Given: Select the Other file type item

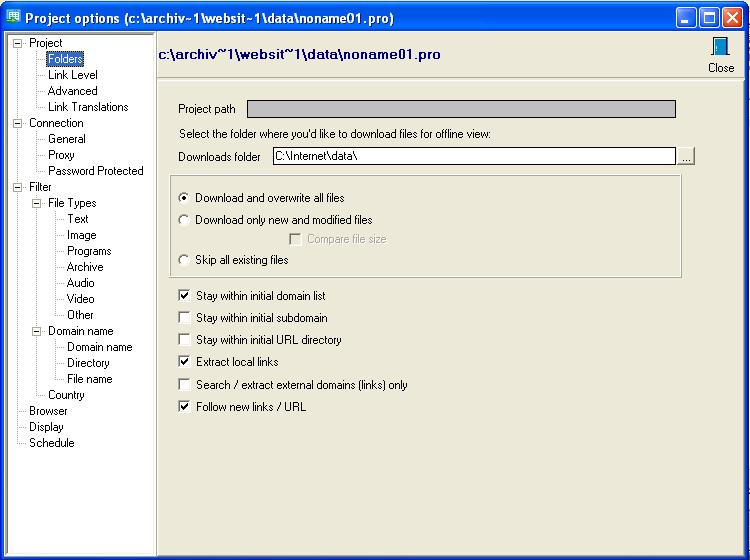Looking at the screenshot, I should click(80, 315).
